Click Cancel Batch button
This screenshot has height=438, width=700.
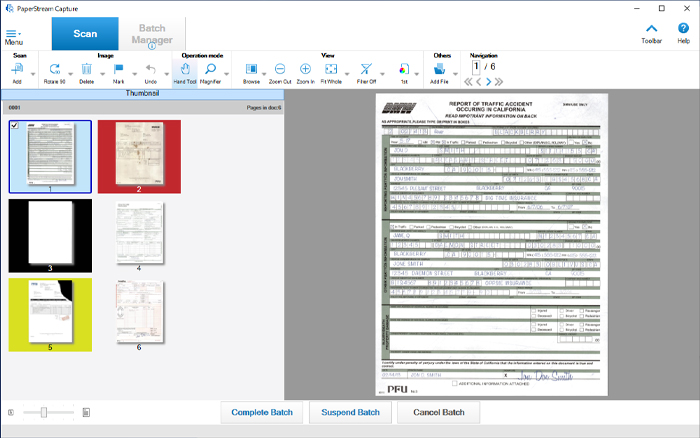pyautogui.click(x=439, y=413)
